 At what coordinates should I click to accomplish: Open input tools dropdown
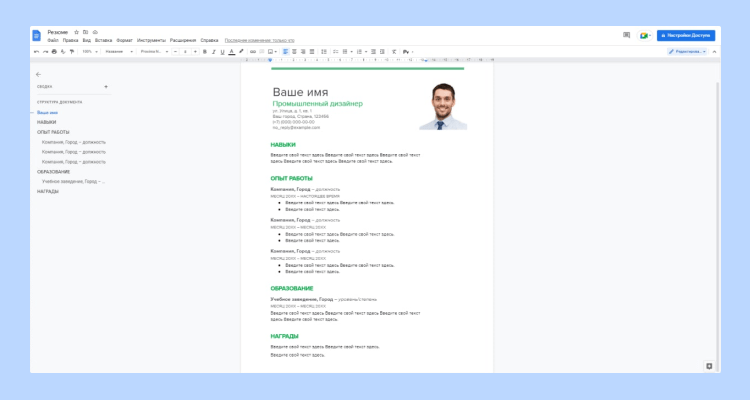[408, 52]
